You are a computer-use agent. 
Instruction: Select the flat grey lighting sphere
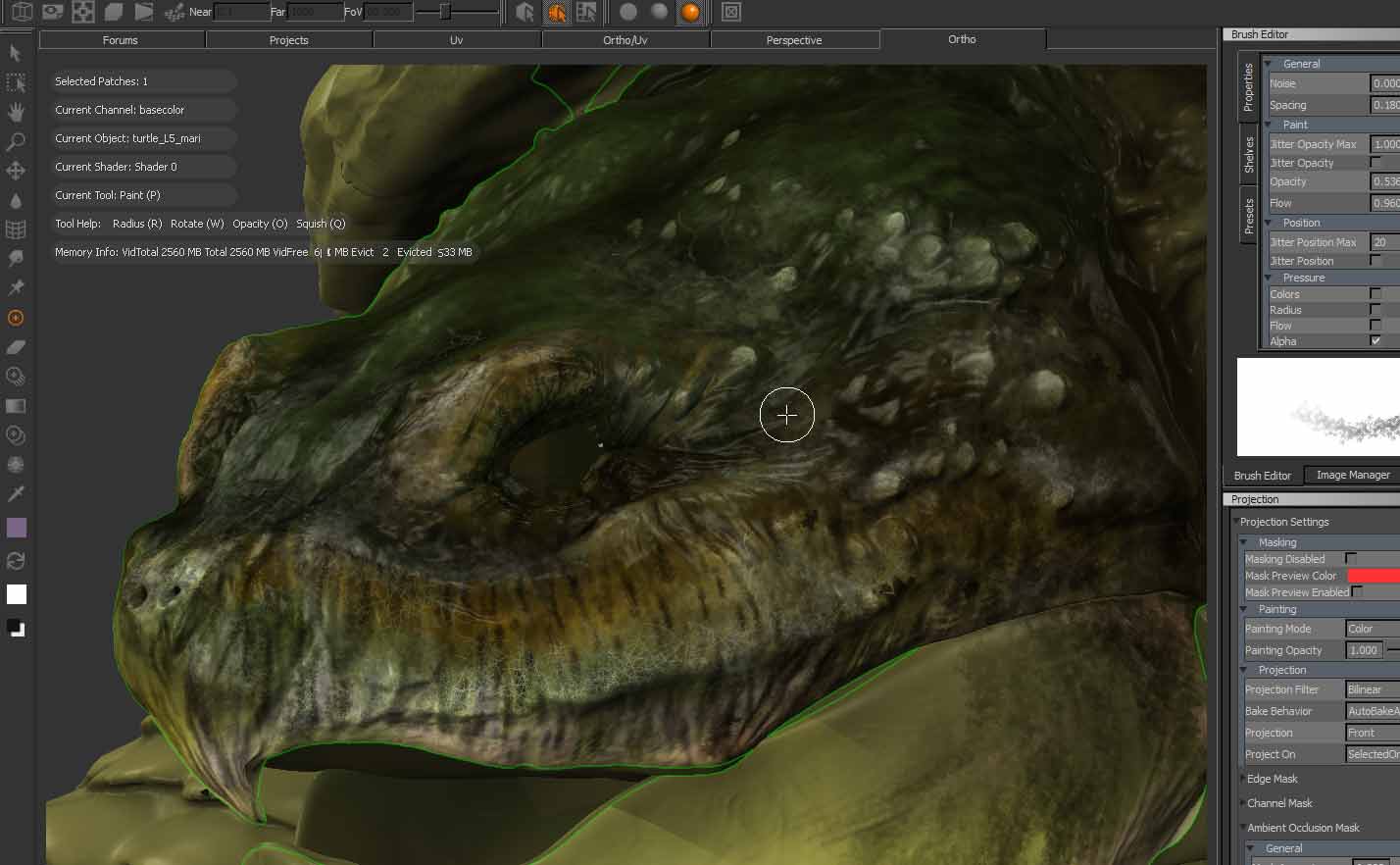pyautogui.click(x=628, y=12)
